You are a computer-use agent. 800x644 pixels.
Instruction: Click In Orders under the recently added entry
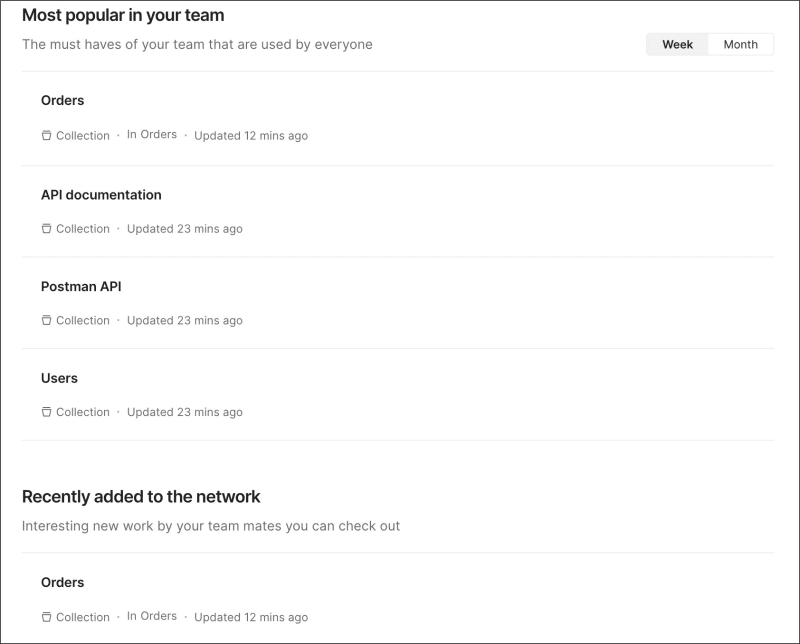(153, 615)
